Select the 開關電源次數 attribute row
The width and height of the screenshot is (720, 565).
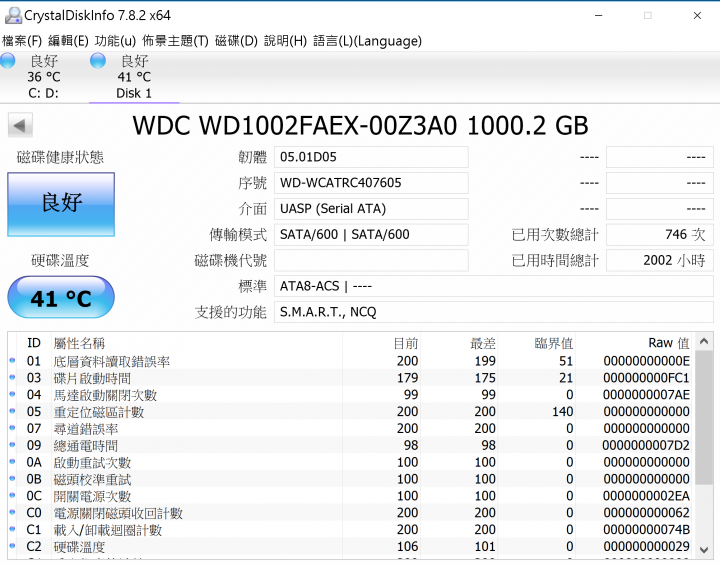coord(351,496)
